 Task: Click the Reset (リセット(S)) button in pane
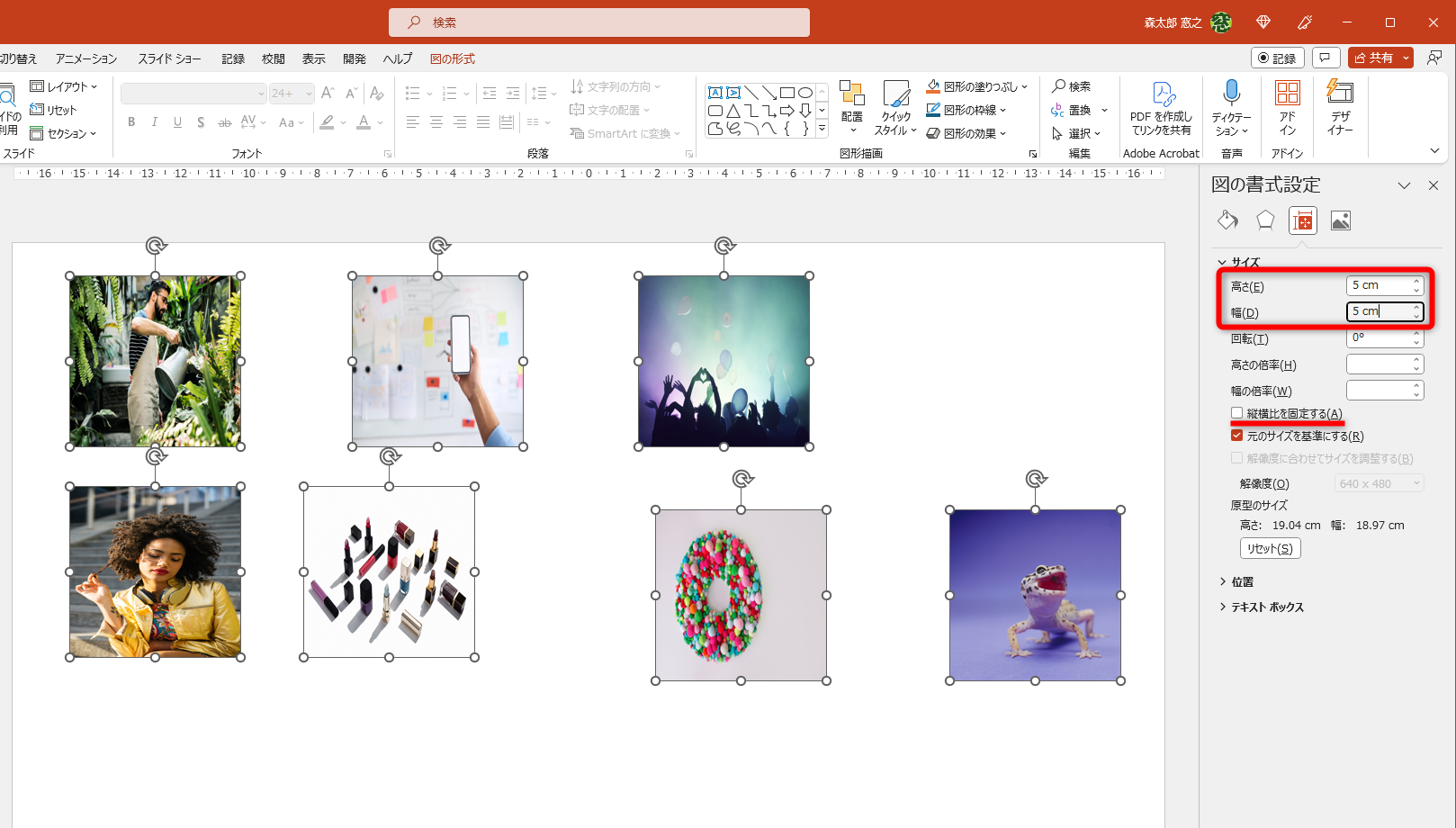click(1271, 548)
